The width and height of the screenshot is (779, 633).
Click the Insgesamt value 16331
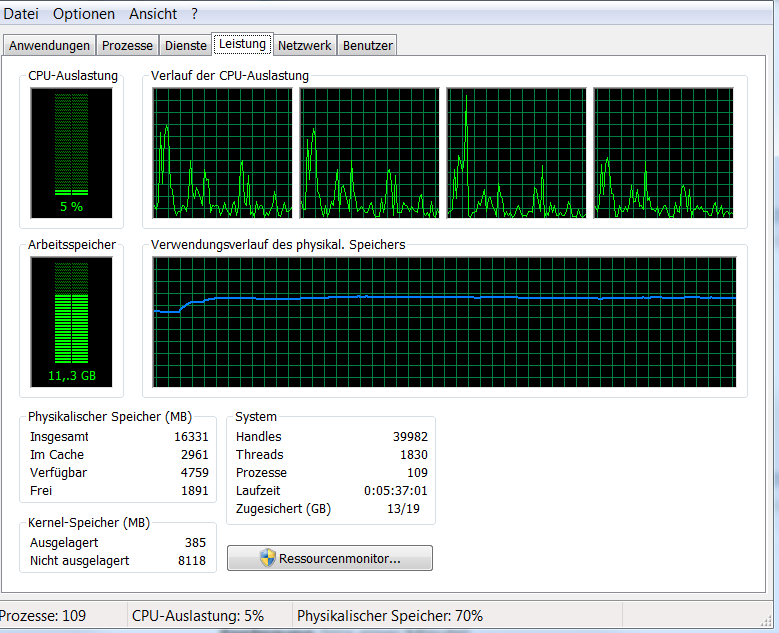191,437
